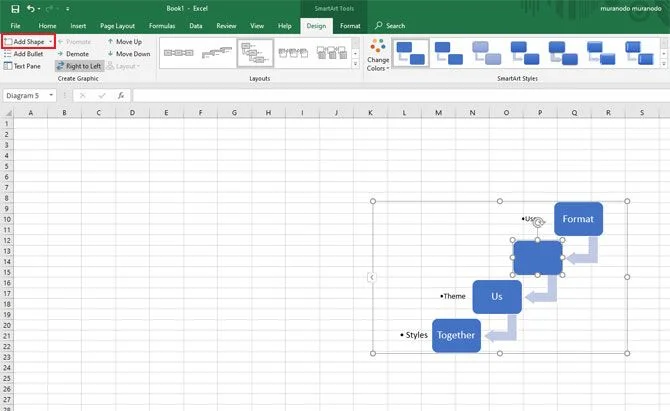Click the Undo arrow icon
Screen dimensions: 670x411
point(30,9)
